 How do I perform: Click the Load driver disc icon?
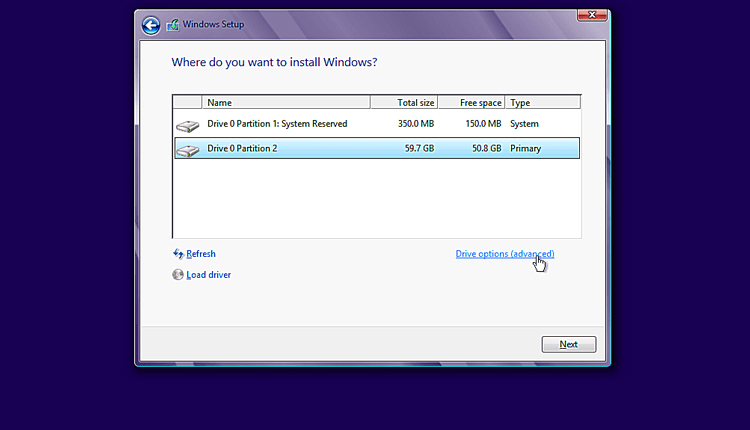tap(178, 275)
